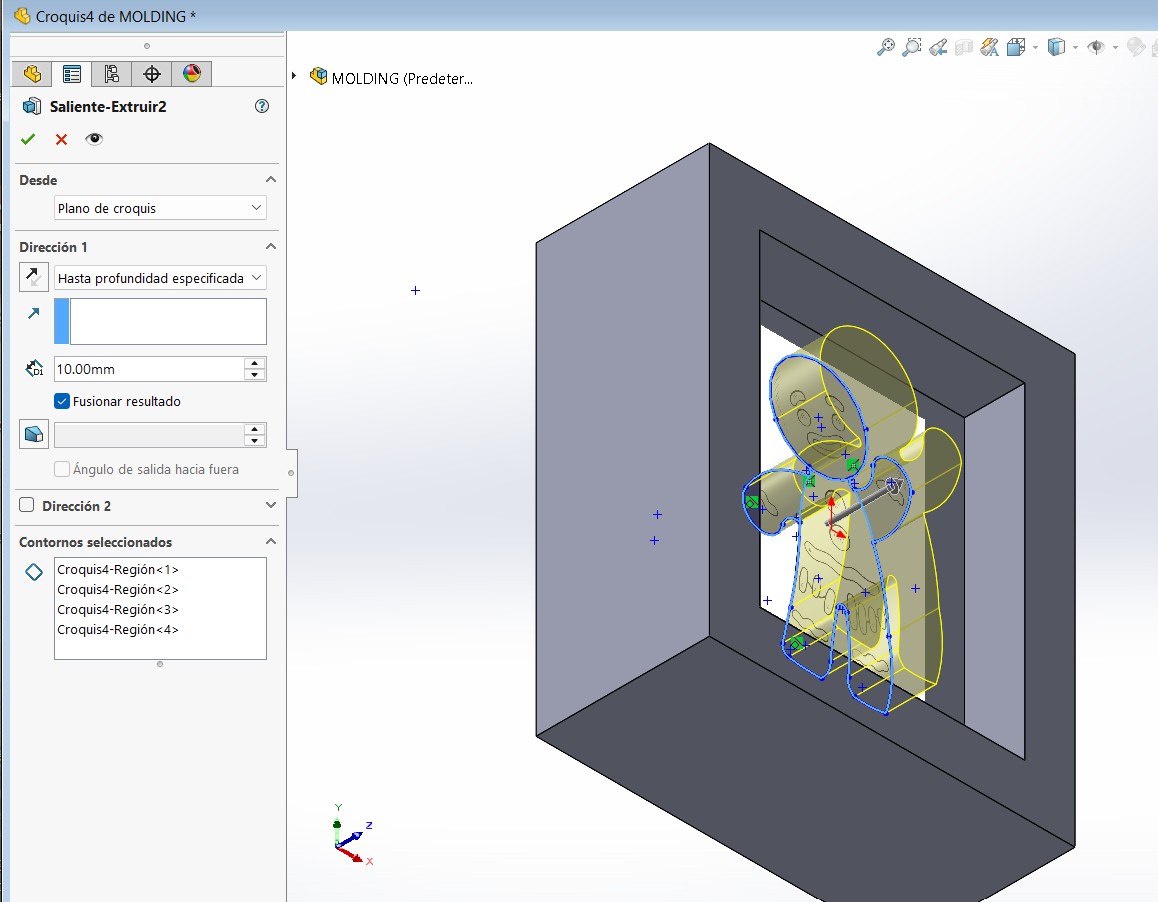The image size is (1158, 902).
Task: Click the draft angle spinner up arrow
Action: pos(255,429)
